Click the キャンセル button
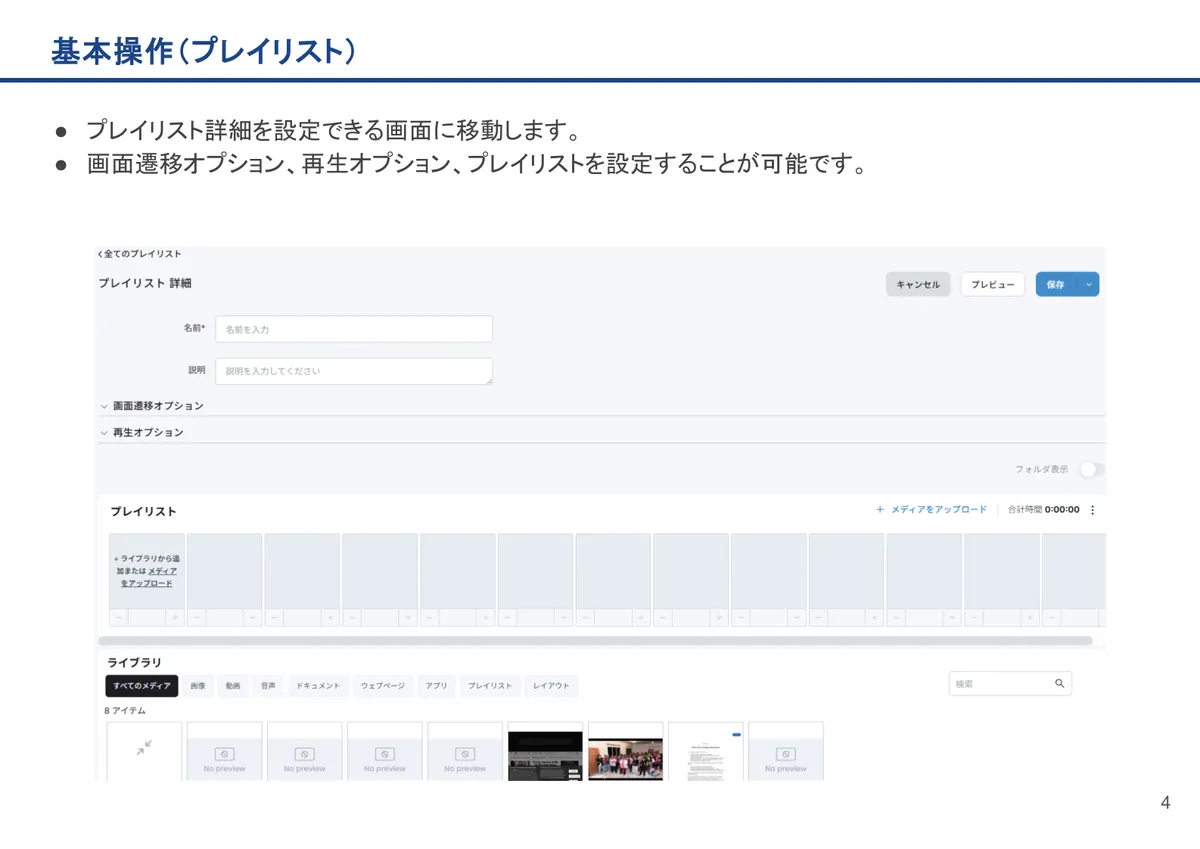This screenshot has height=849, width=1200. coord(918,284)
